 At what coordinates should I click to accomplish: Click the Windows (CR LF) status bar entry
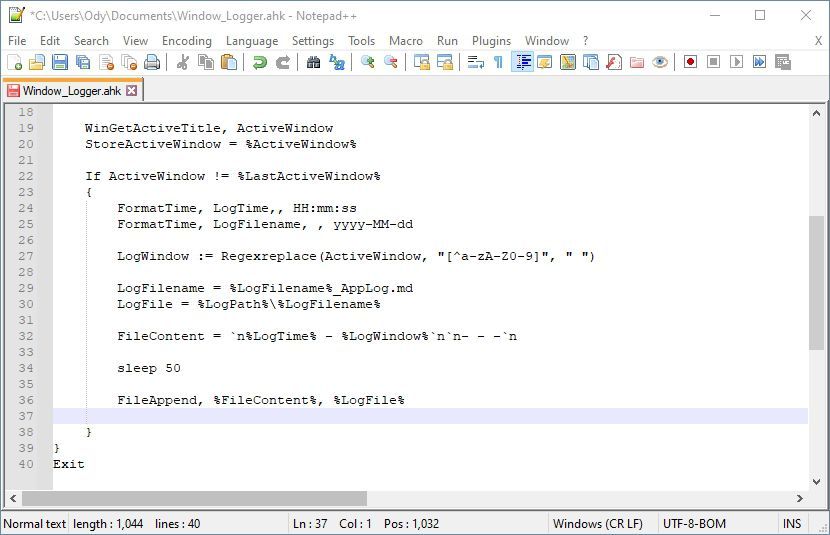coord(598,524)
